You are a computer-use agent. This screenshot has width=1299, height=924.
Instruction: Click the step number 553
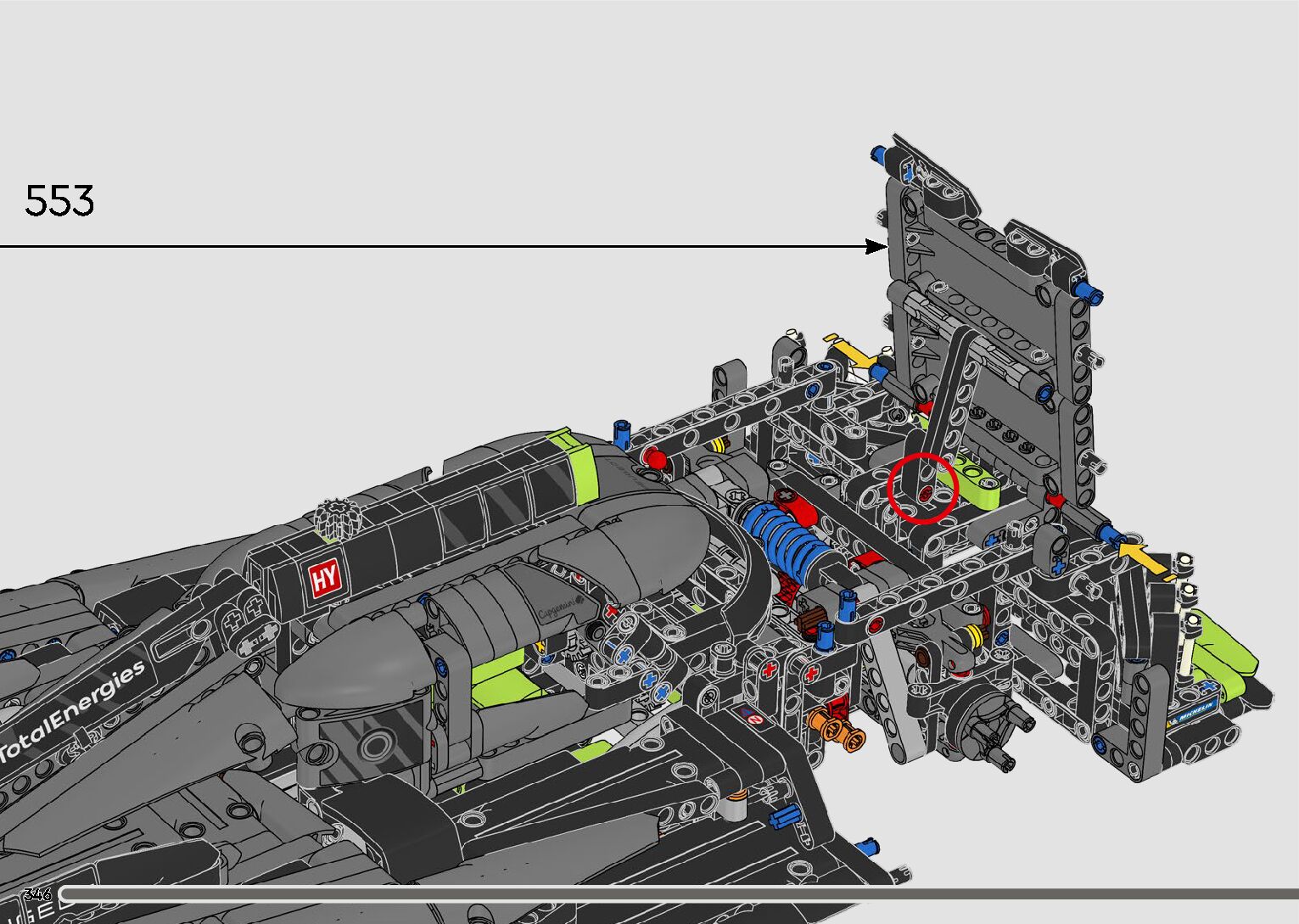pos(59,201)
